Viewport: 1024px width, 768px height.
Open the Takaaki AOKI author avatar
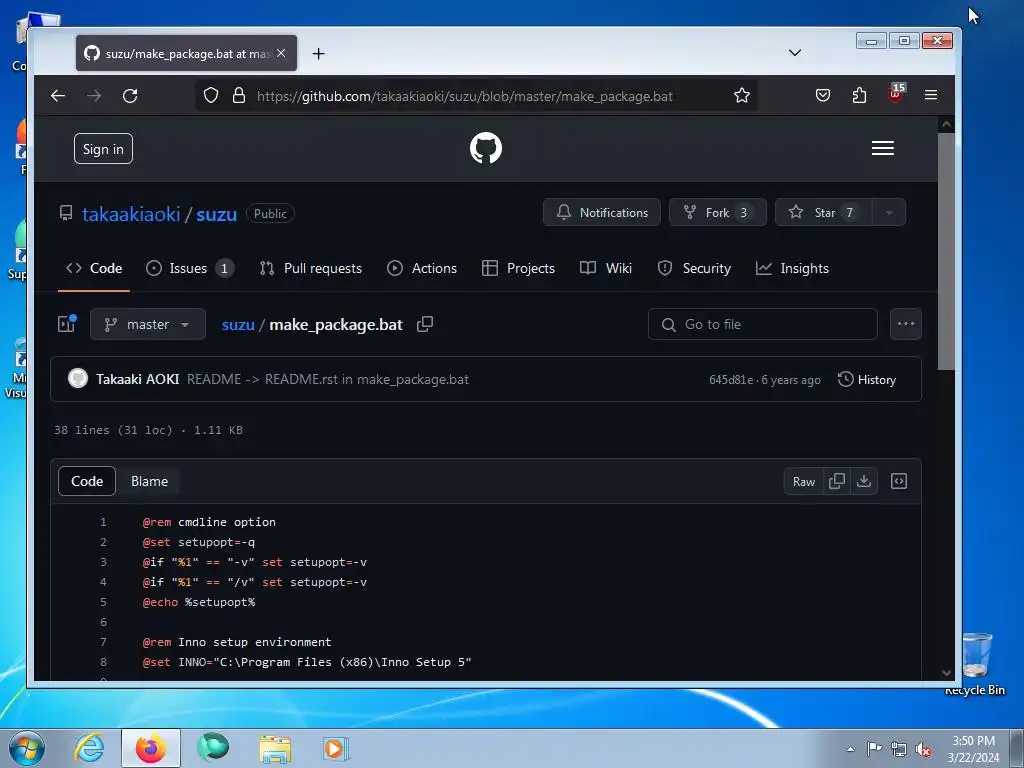(78, 379)
